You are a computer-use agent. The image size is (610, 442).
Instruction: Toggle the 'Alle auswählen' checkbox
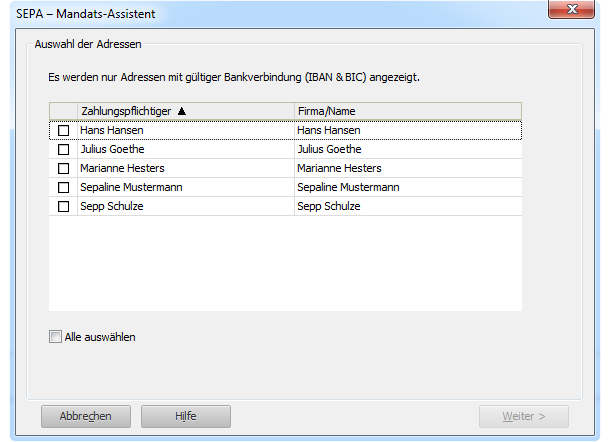click(55, 338)
